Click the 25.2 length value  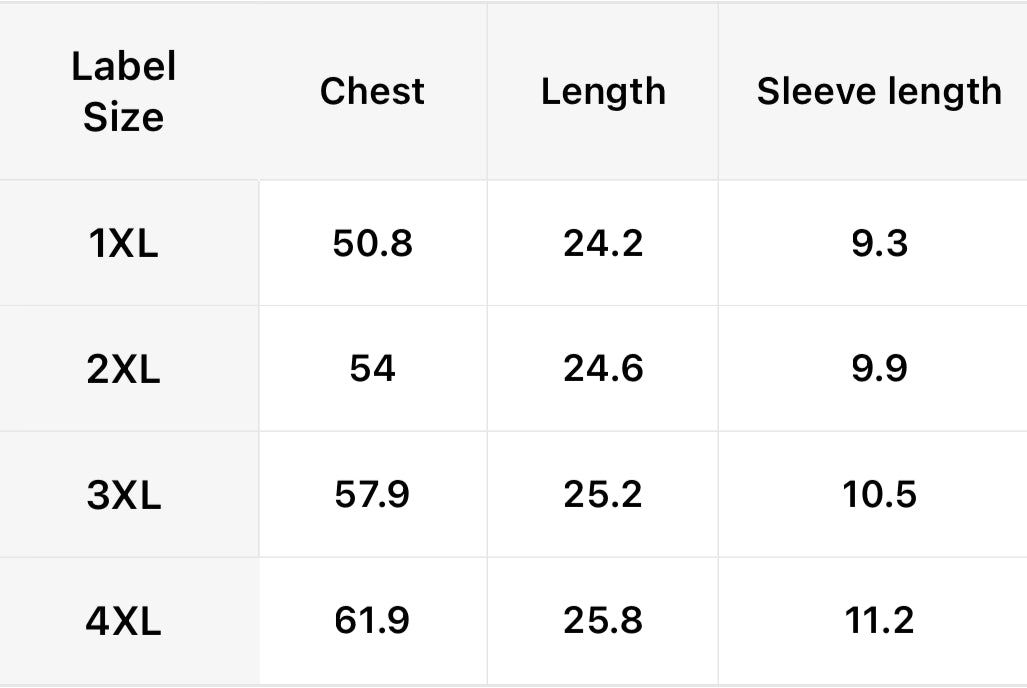pos(603,496)
